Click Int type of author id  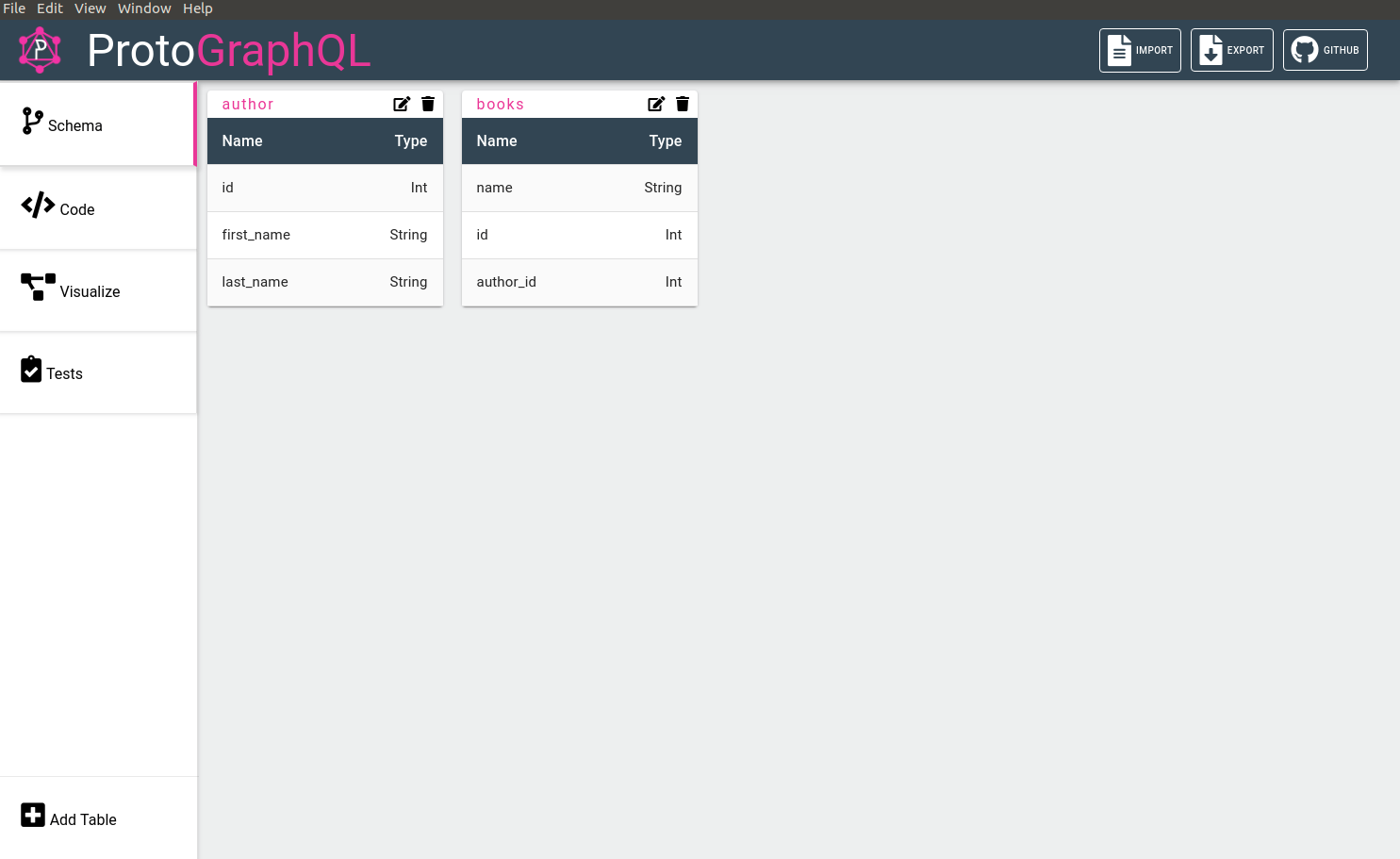pos(419,188)
